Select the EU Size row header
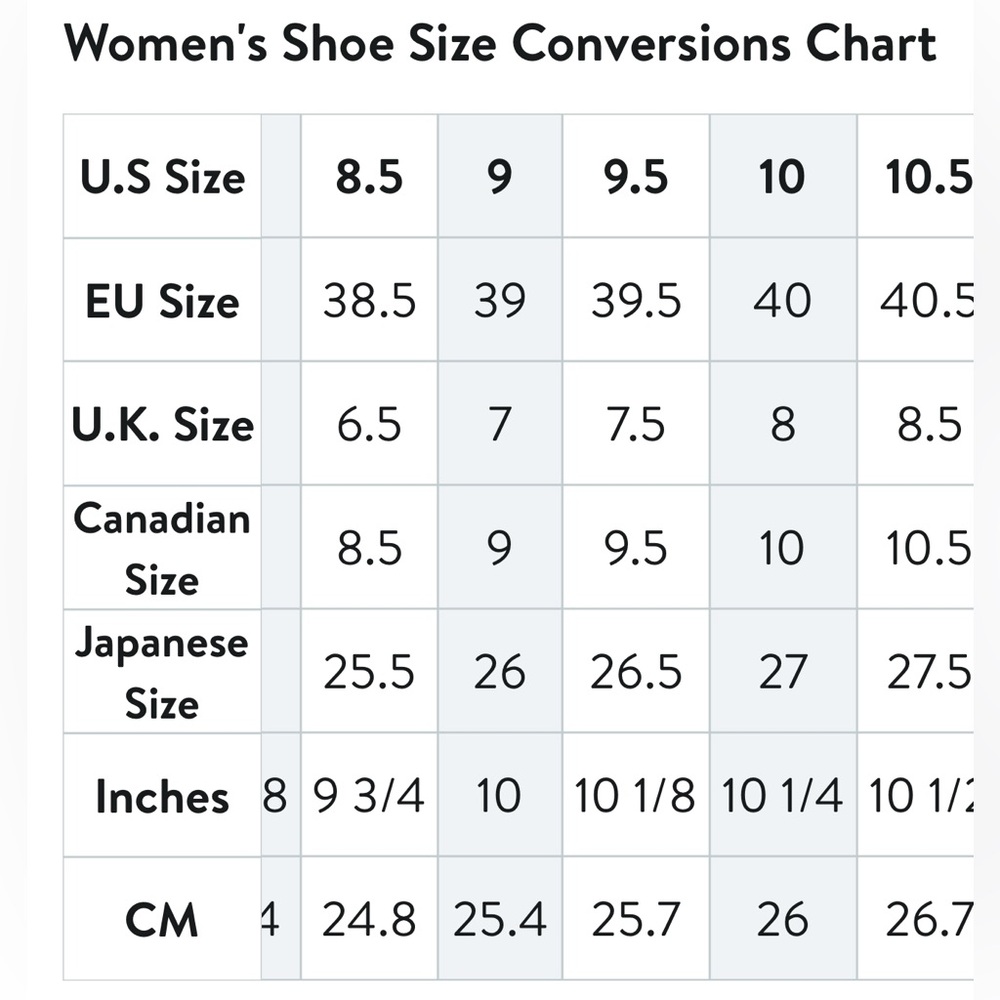1000x1000 pixels. (162, 300)
